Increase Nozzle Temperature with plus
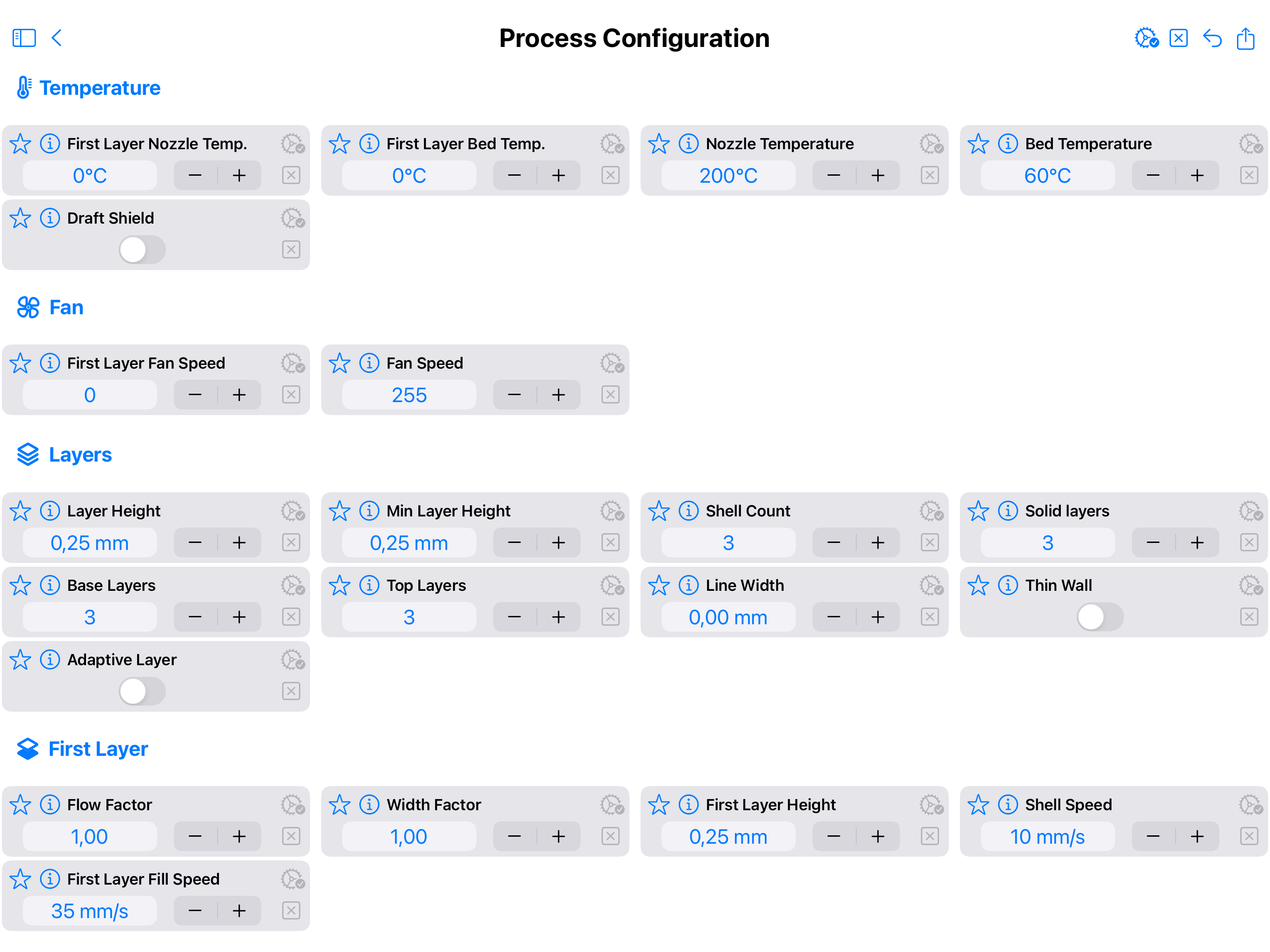The height and width of the screenshot is (952, 1270). (878, 176)
